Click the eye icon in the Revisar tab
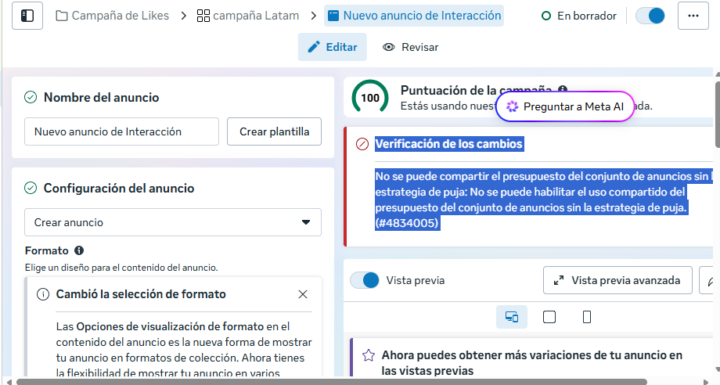The image size is (720, 385). pyautogui.click(x=388, y=47)
